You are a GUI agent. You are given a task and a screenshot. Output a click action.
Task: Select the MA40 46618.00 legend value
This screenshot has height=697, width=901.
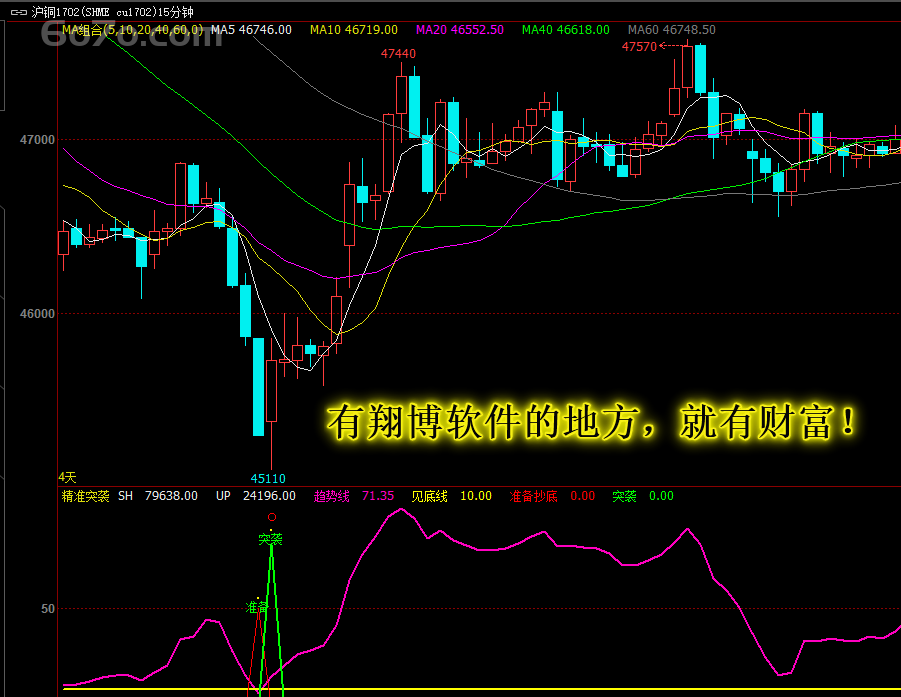pos(566,30)
